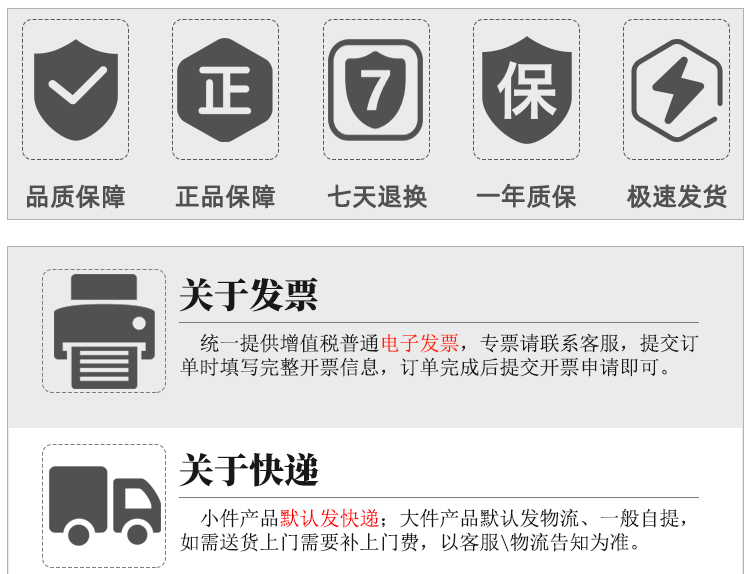Click the delivery truck icon
Viewport: 750px width, 574px height.
click(x=105, y=506)
